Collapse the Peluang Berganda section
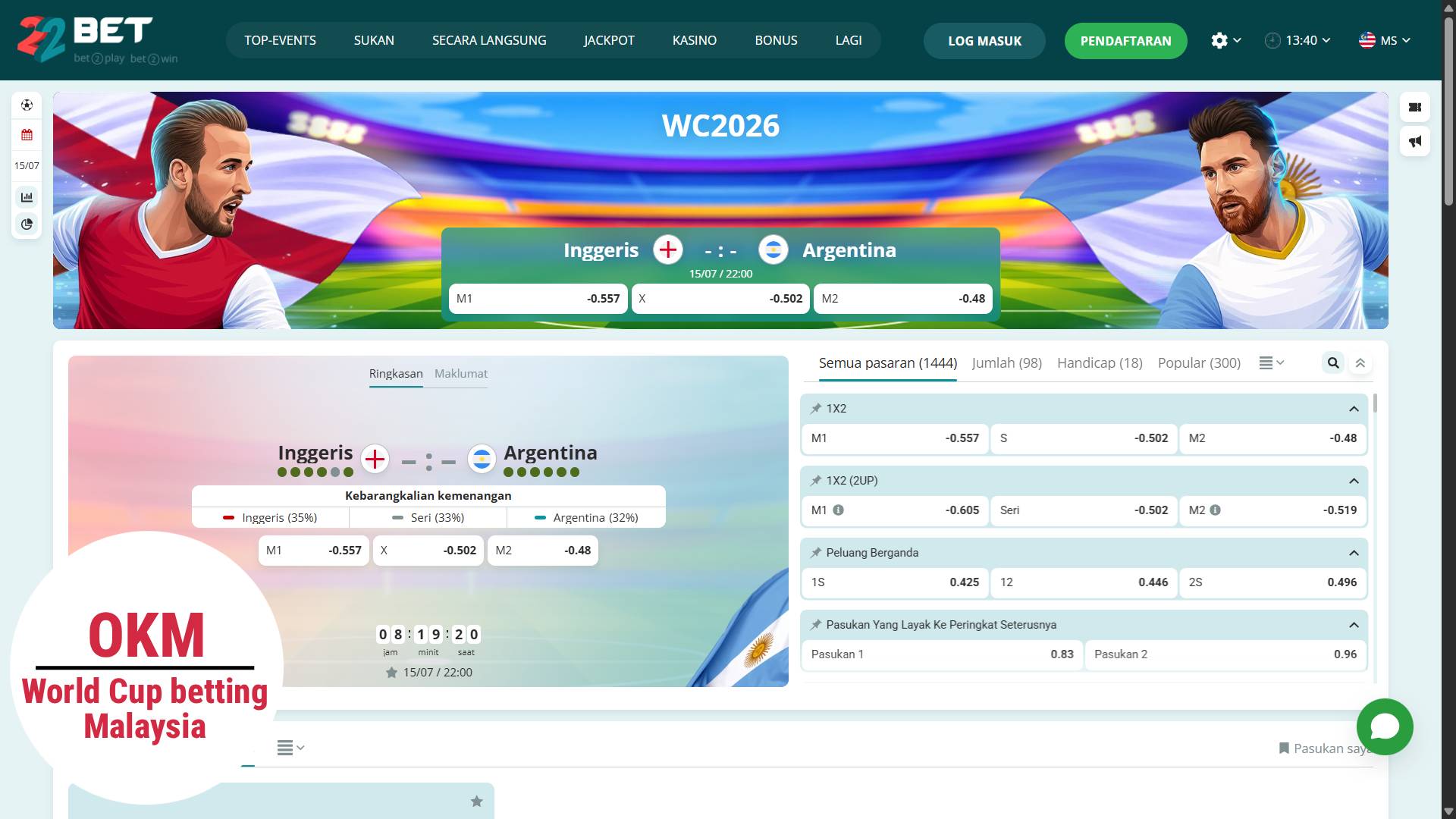 (x=1354, y=552)
